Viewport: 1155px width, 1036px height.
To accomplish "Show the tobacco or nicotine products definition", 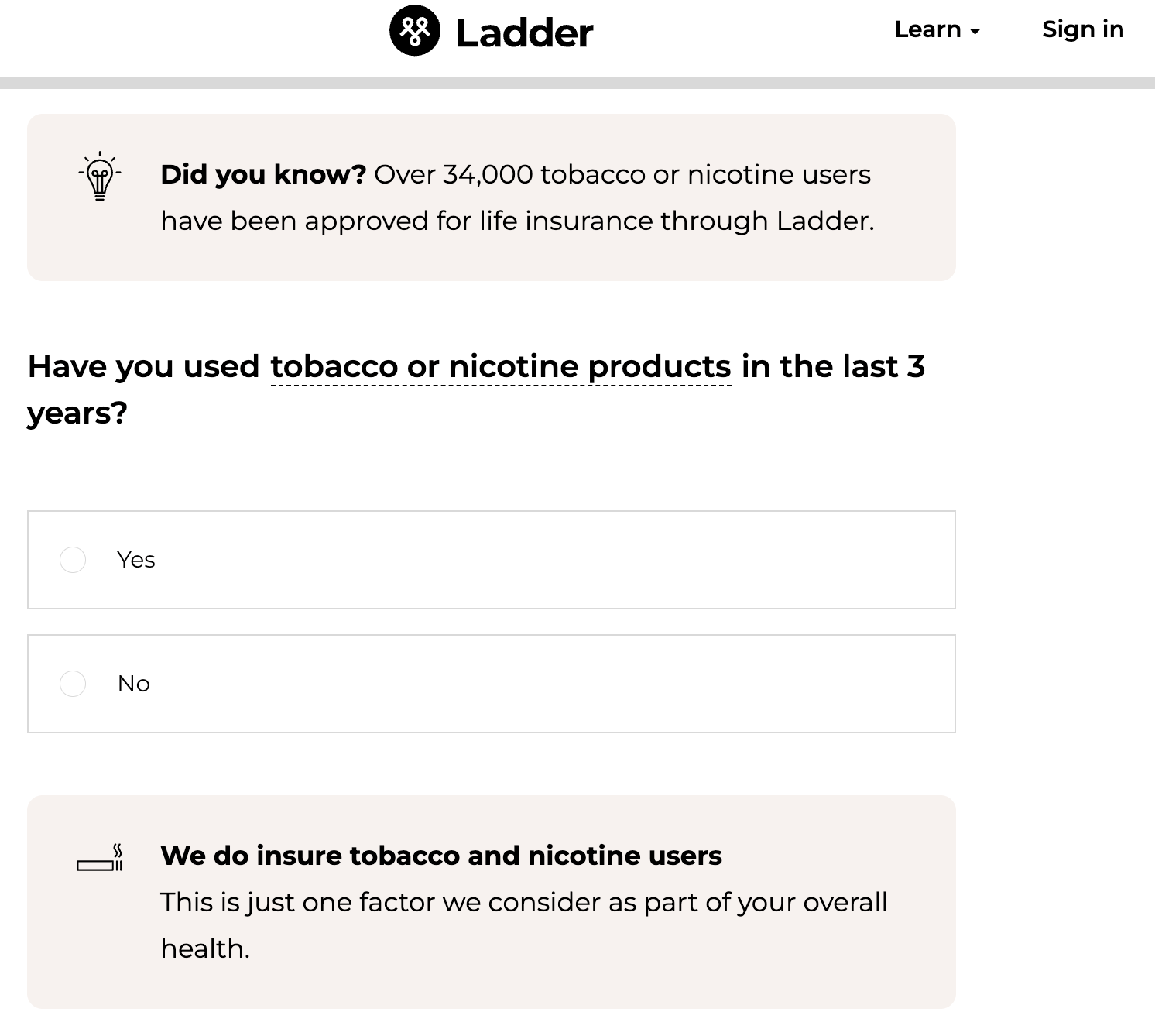I will pos(500,367).
